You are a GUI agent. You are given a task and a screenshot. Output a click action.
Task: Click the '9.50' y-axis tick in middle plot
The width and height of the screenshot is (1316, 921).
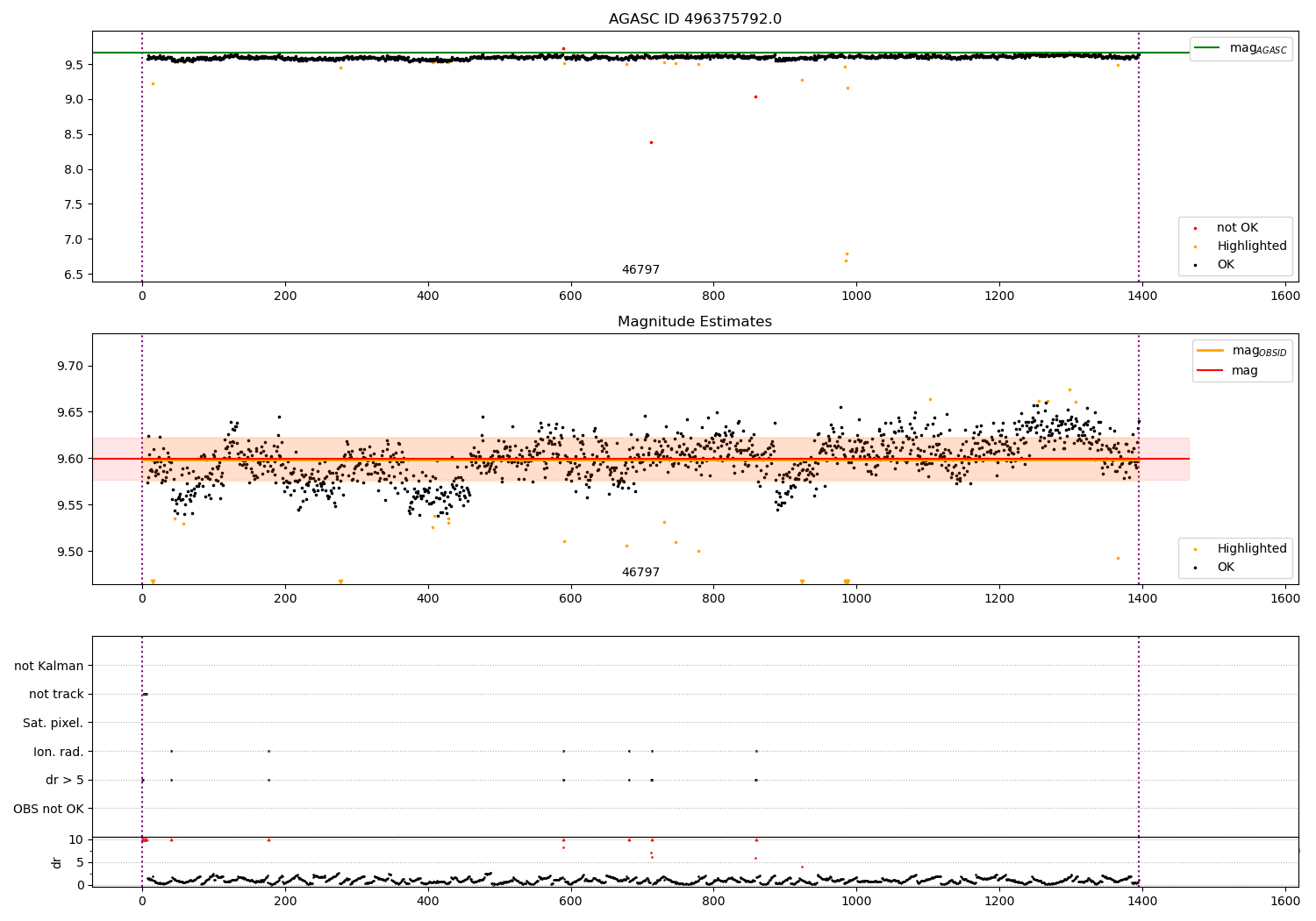[70, 552]
